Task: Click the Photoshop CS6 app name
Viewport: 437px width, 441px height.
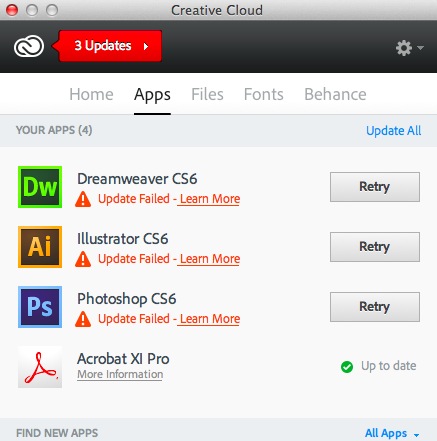Action: [127, 299]
